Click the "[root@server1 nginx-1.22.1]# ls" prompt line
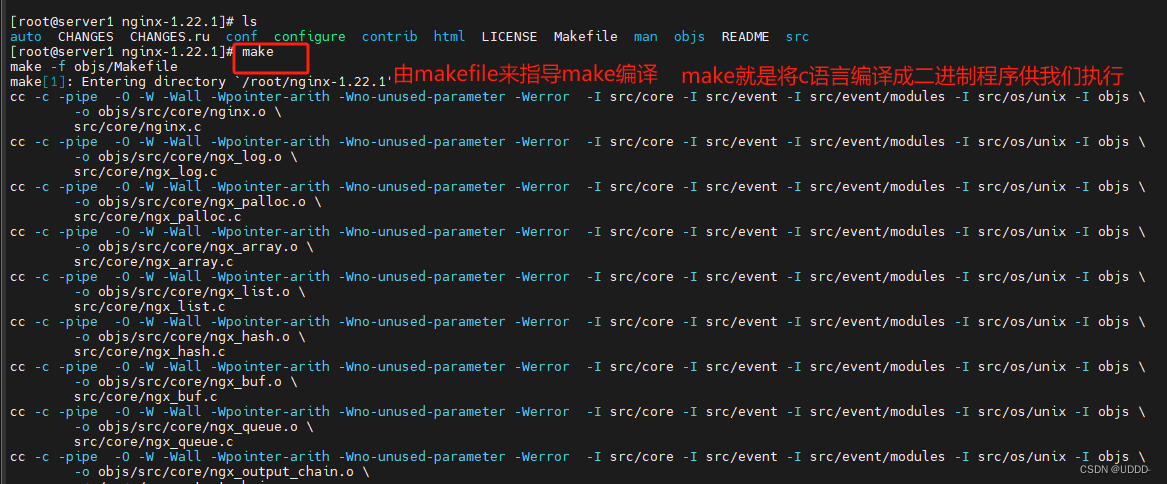The height and width of the screenshot is (484, 1167). click(x=134, y=21)
